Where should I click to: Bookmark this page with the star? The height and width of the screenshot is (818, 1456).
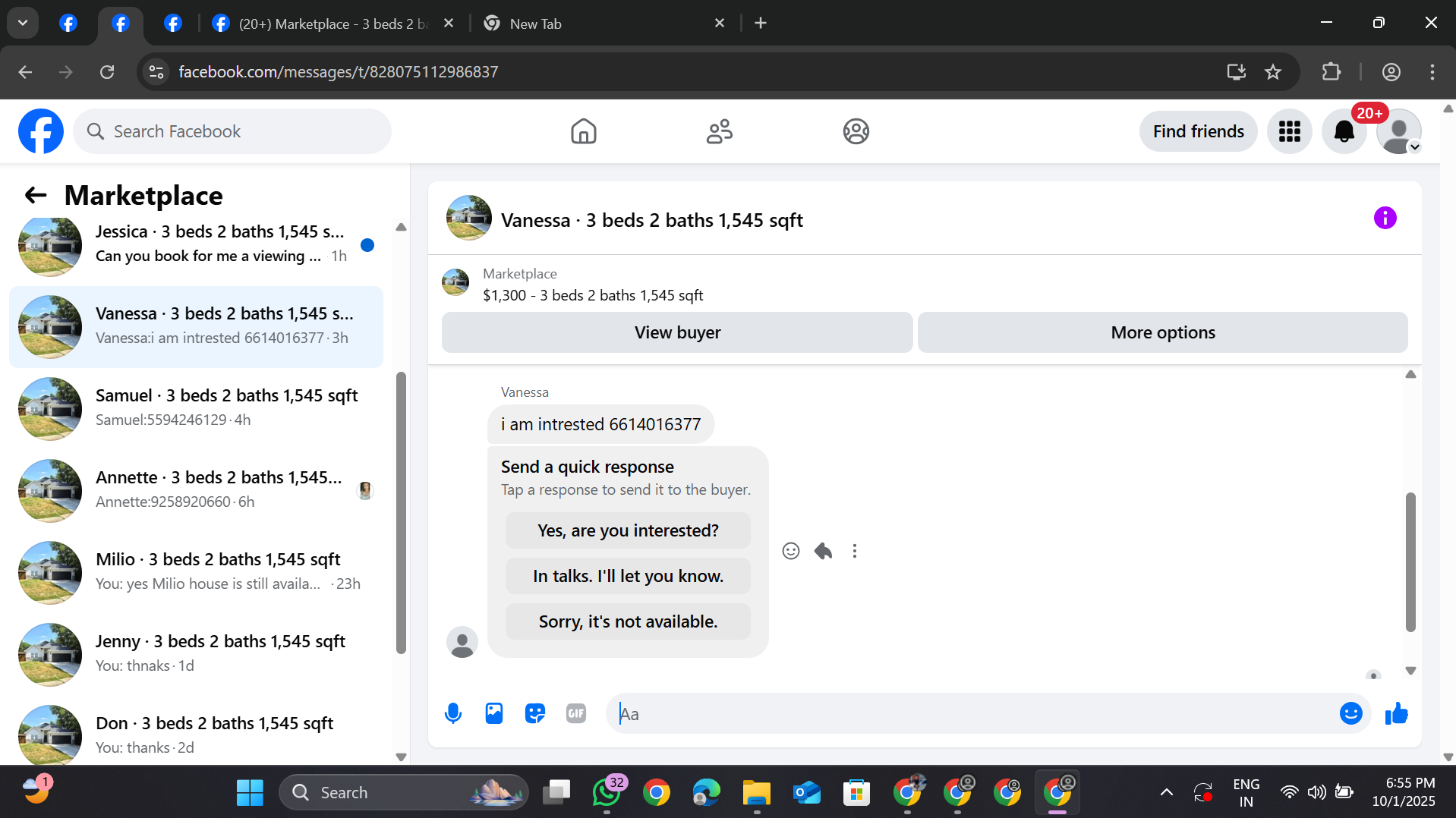click(1273, 72)
